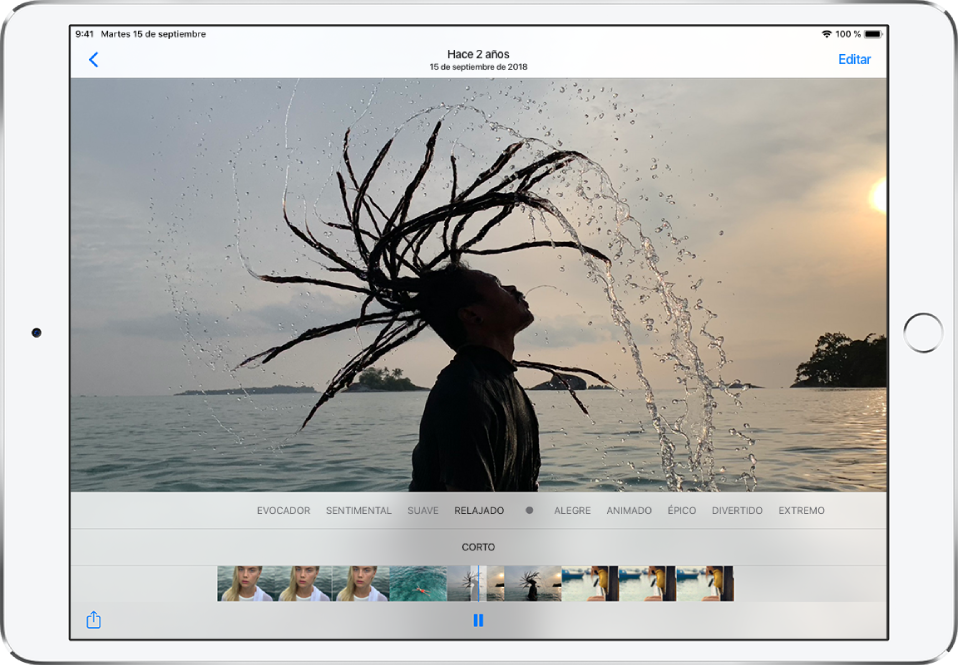This screenshot has height=665, width=958.
Task: Click the timeline playhead marker
Action: (x=479, y=584)
